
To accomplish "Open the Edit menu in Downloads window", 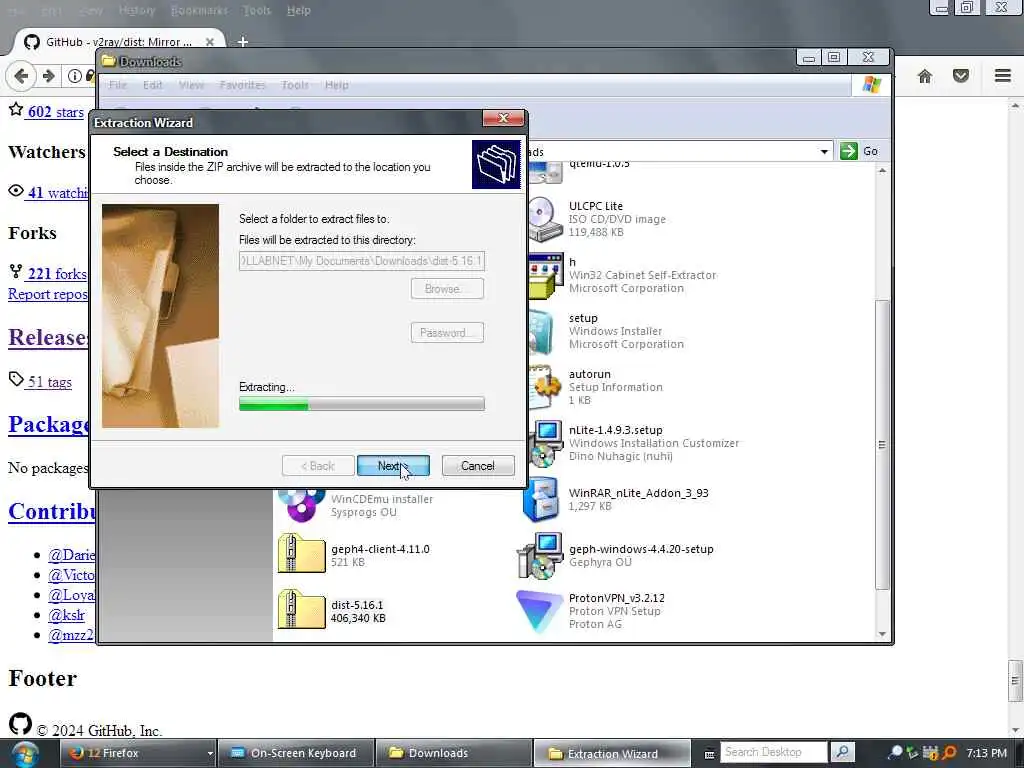I will (153, 85).
